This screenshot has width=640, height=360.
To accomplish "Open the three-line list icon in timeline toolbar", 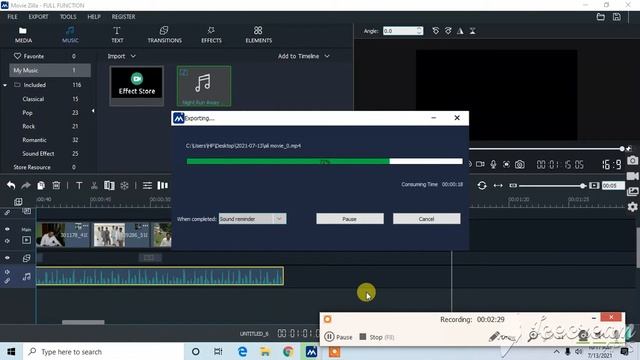I will point(147,186).
